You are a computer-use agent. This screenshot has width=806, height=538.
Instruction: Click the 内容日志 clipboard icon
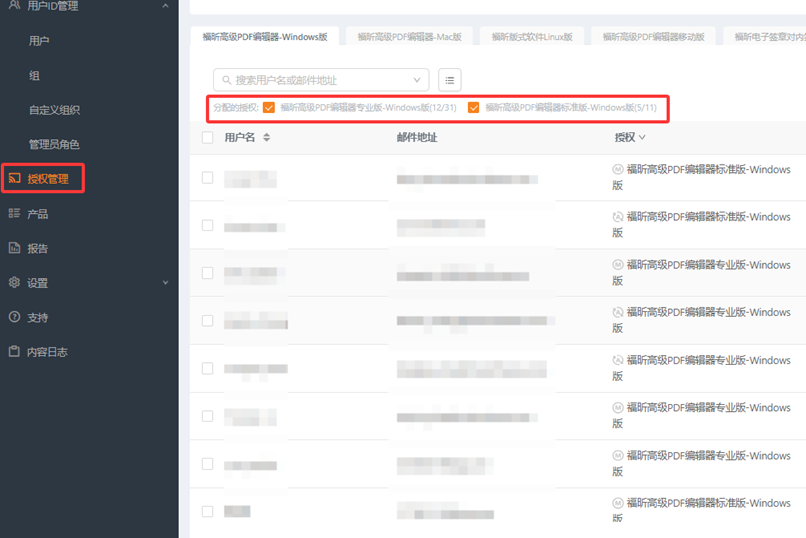click(x=14, y=352)
